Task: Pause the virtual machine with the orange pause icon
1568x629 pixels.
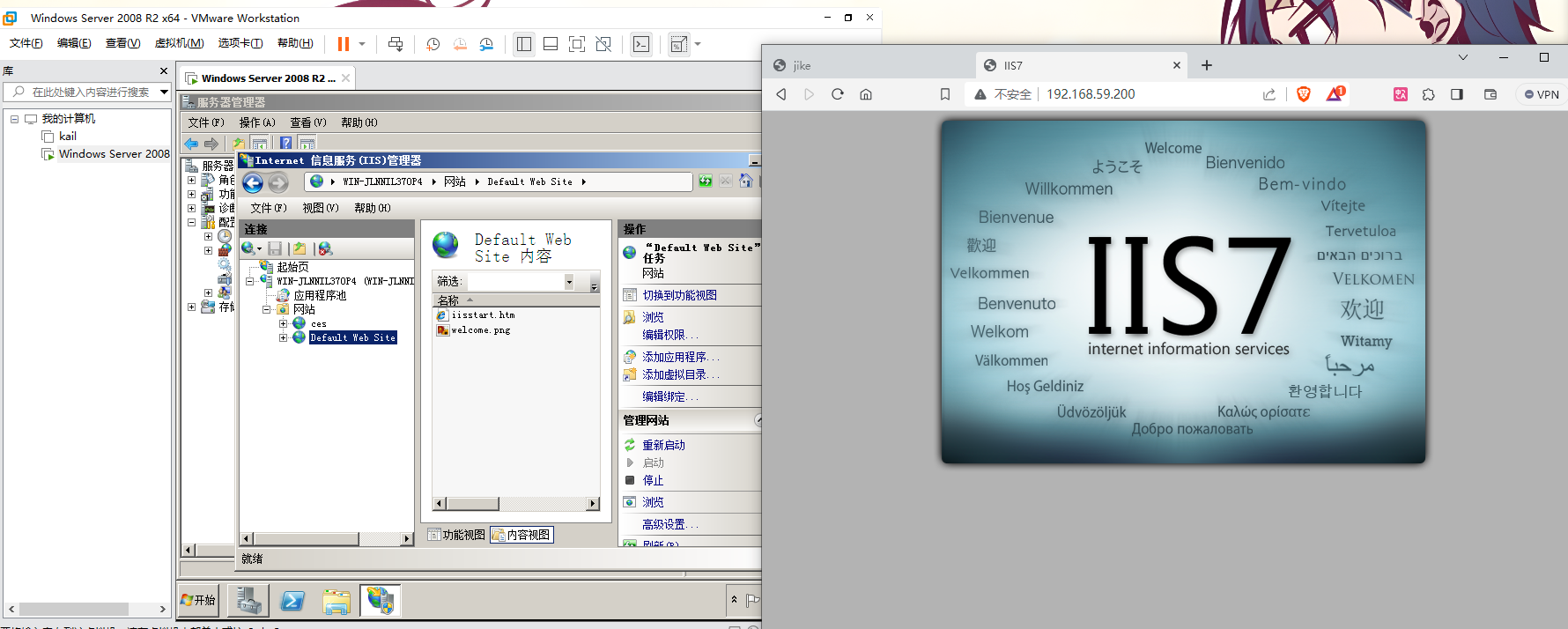Action: (x=344, y=44)
